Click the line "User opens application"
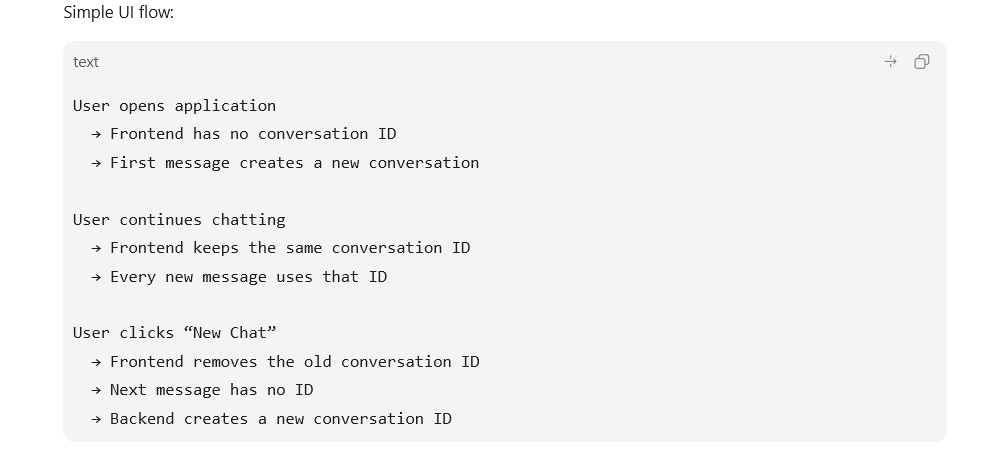 174,106
